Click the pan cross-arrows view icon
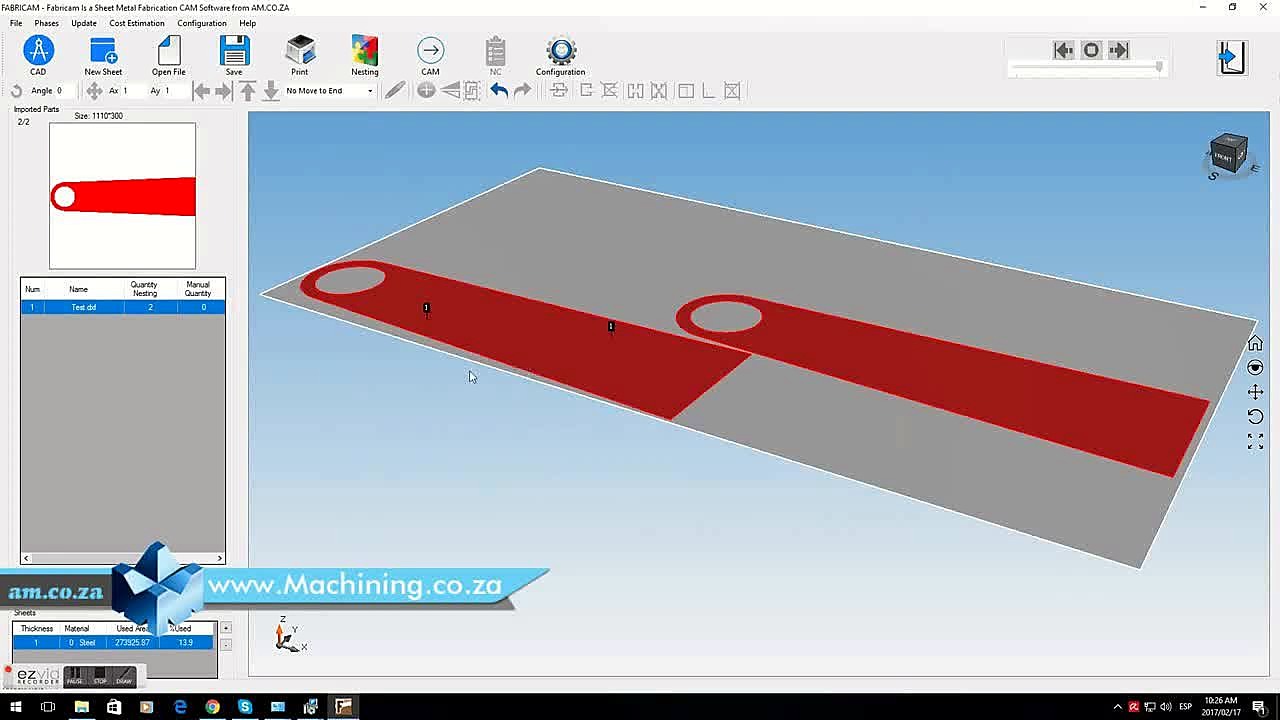This screenshot has width=1280, height=720. 1255,392
